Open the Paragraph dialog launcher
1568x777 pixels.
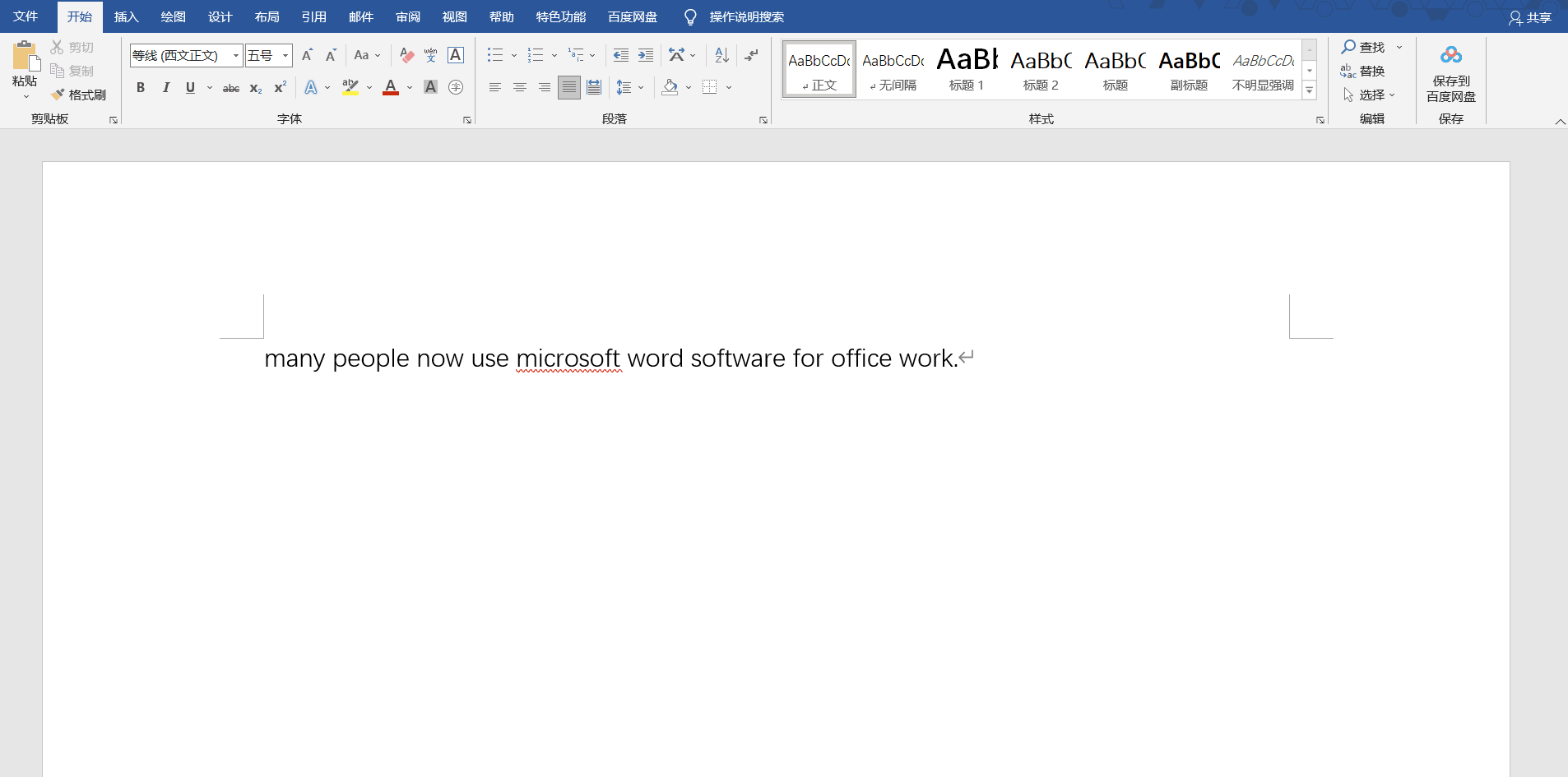763,120
